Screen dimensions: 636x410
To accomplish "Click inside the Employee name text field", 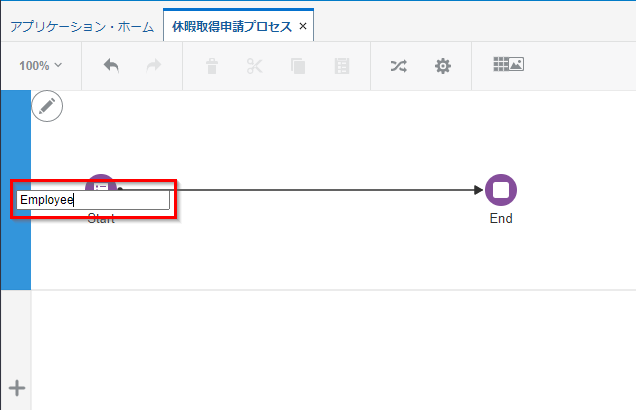I will [93, 200].
